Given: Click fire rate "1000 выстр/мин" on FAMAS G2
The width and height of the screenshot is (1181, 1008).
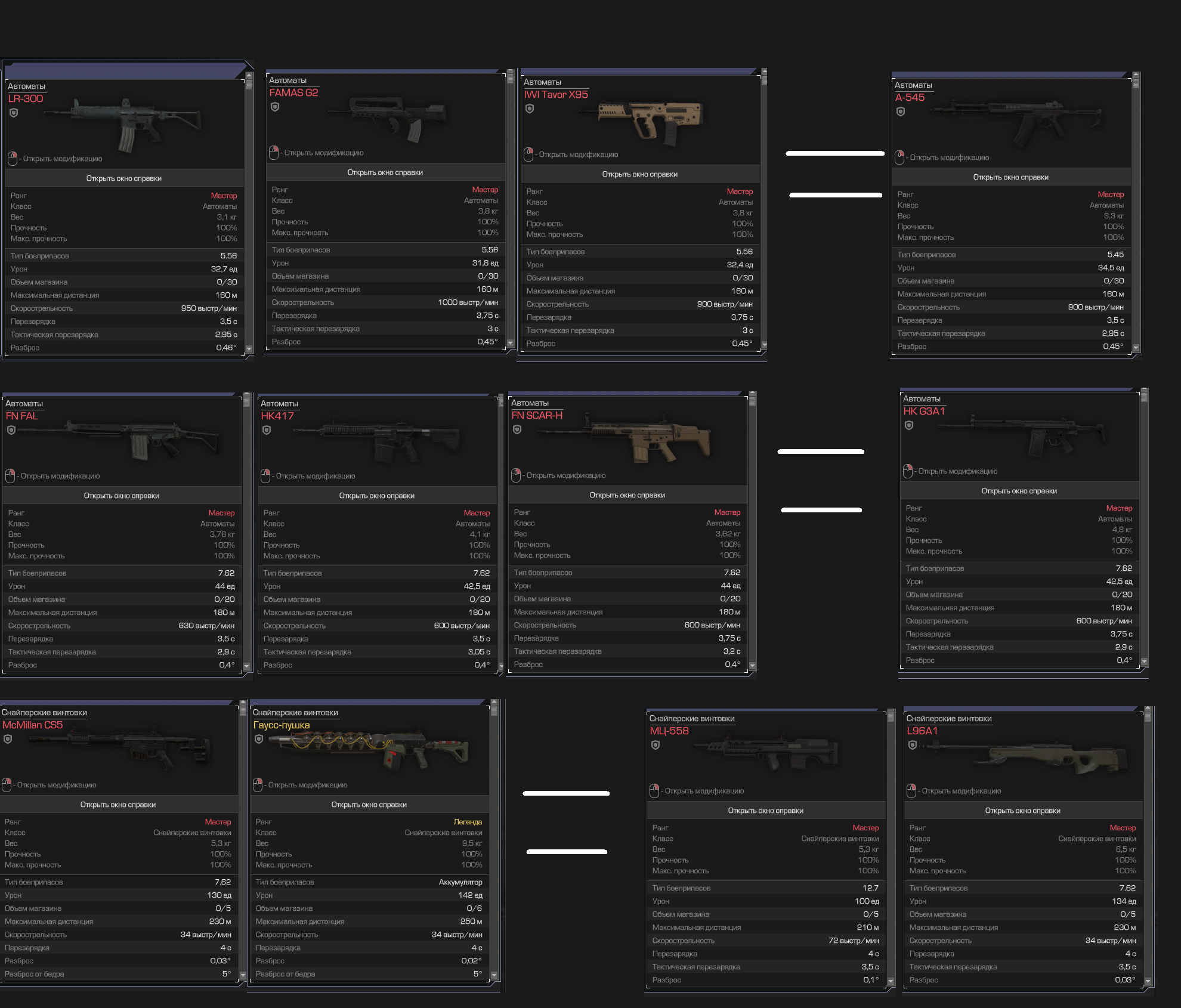Looking at the screenshot, I should click(468, 302).
